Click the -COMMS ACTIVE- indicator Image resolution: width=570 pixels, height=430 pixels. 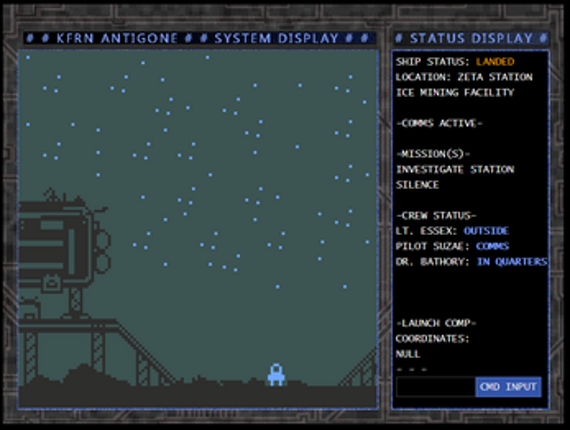tap(439, 123)
